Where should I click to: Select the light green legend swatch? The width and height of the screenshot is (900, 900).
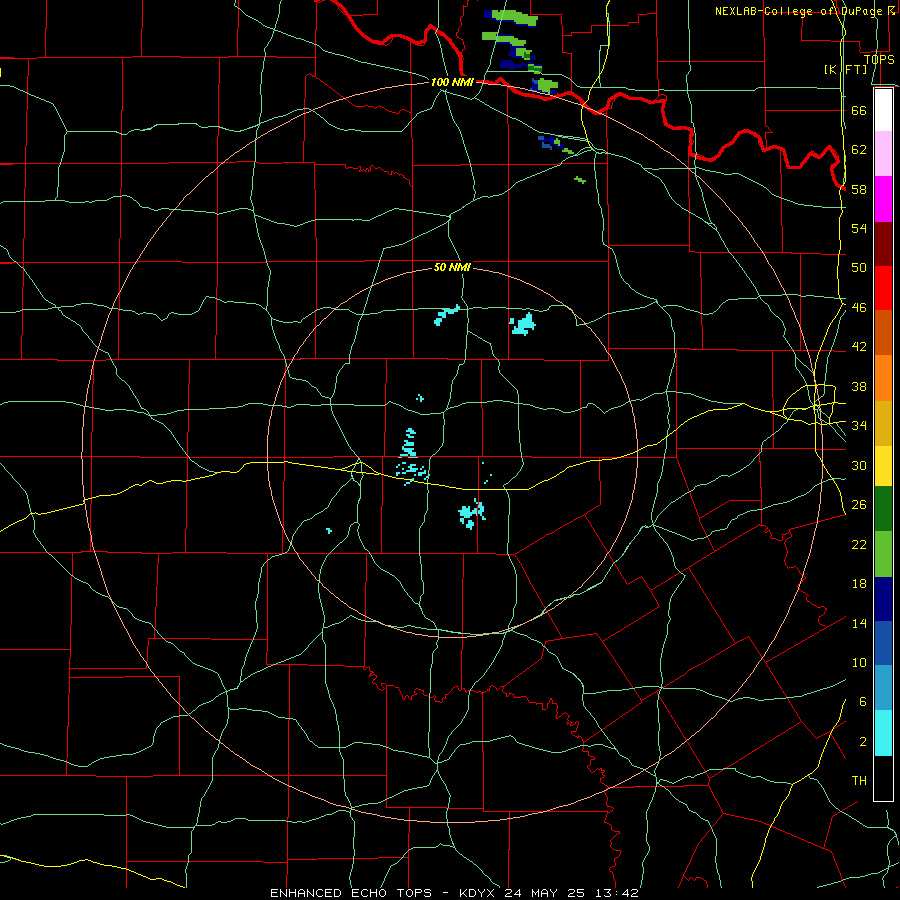coord(883,554)
